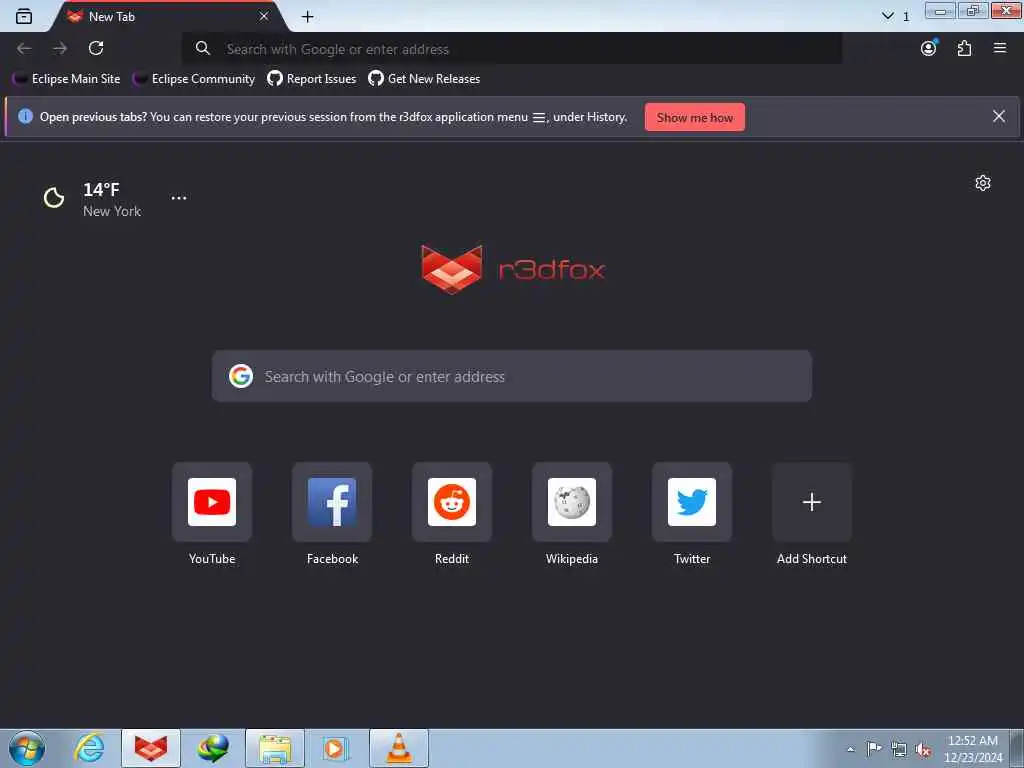Open the file explorer taskbar icon

point(275,748)
